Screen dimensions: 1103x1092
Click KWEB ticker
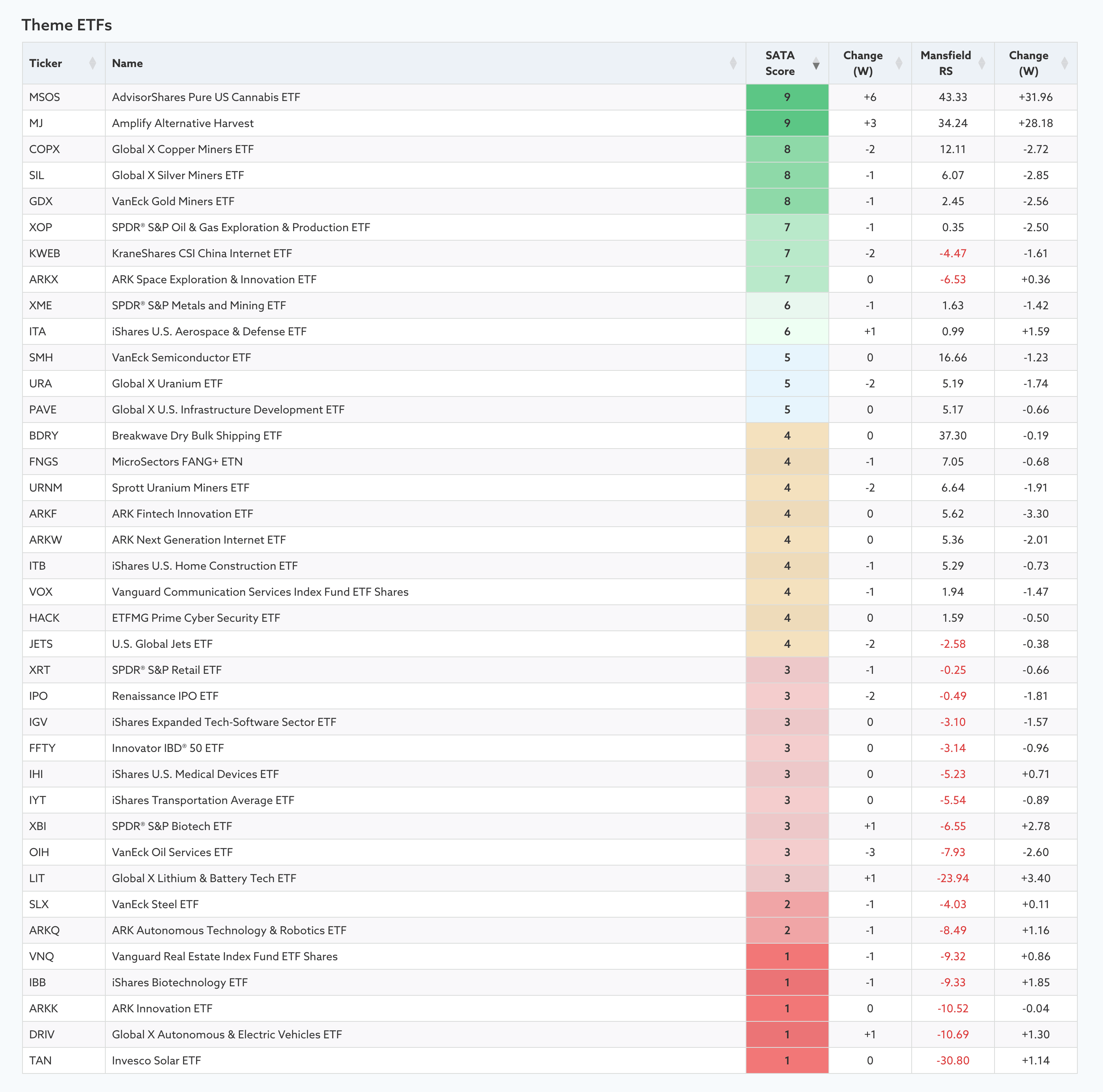[45, 253]
